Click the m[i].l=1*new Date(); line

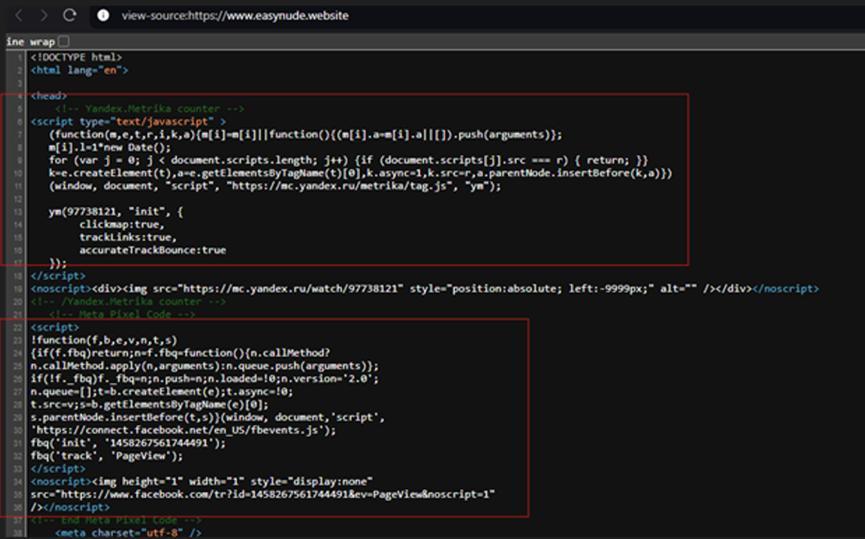[x=110, y=147]
